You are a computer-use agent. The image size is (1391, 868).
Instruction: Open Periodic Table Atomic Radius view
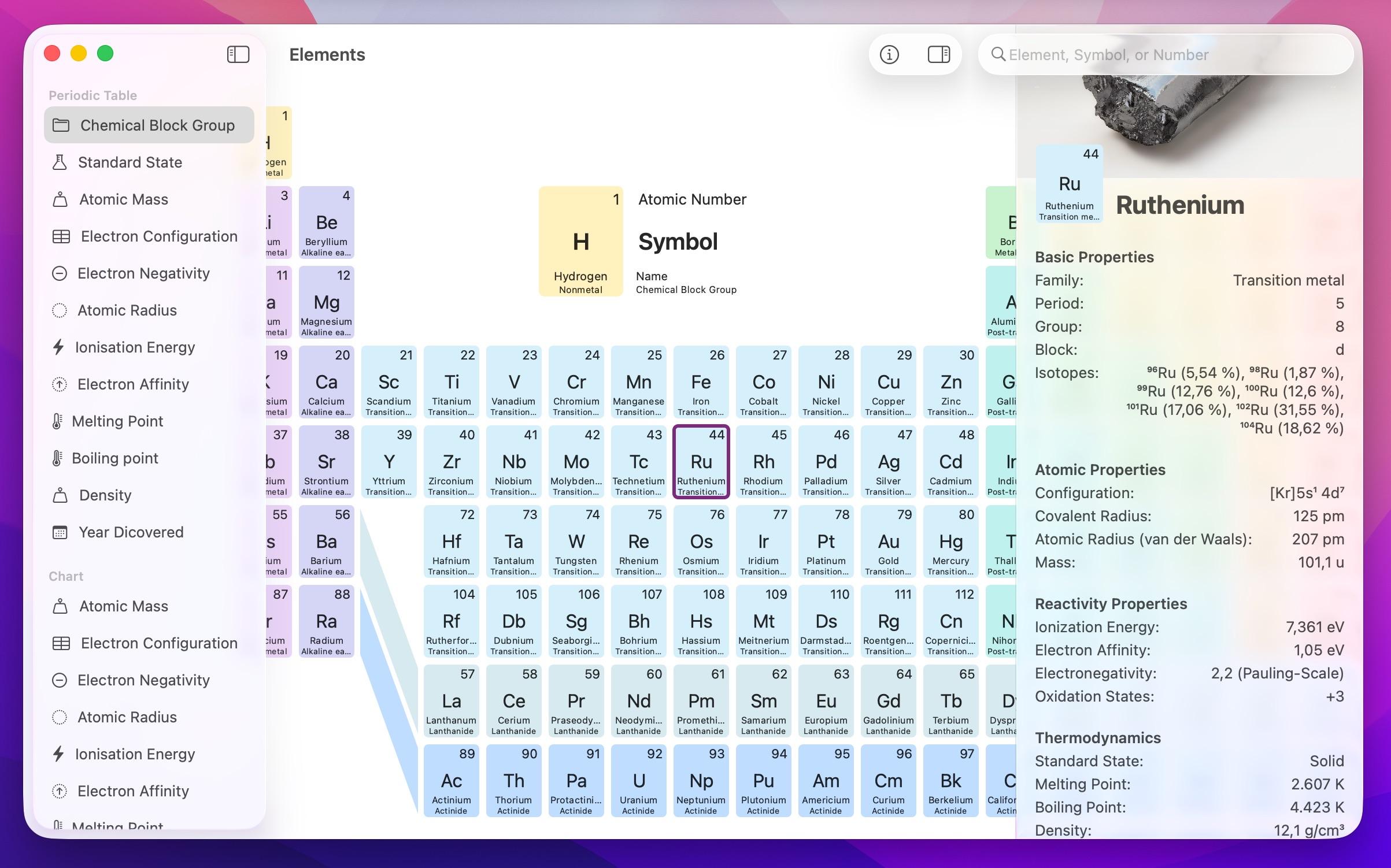click(x=149, y=310)
